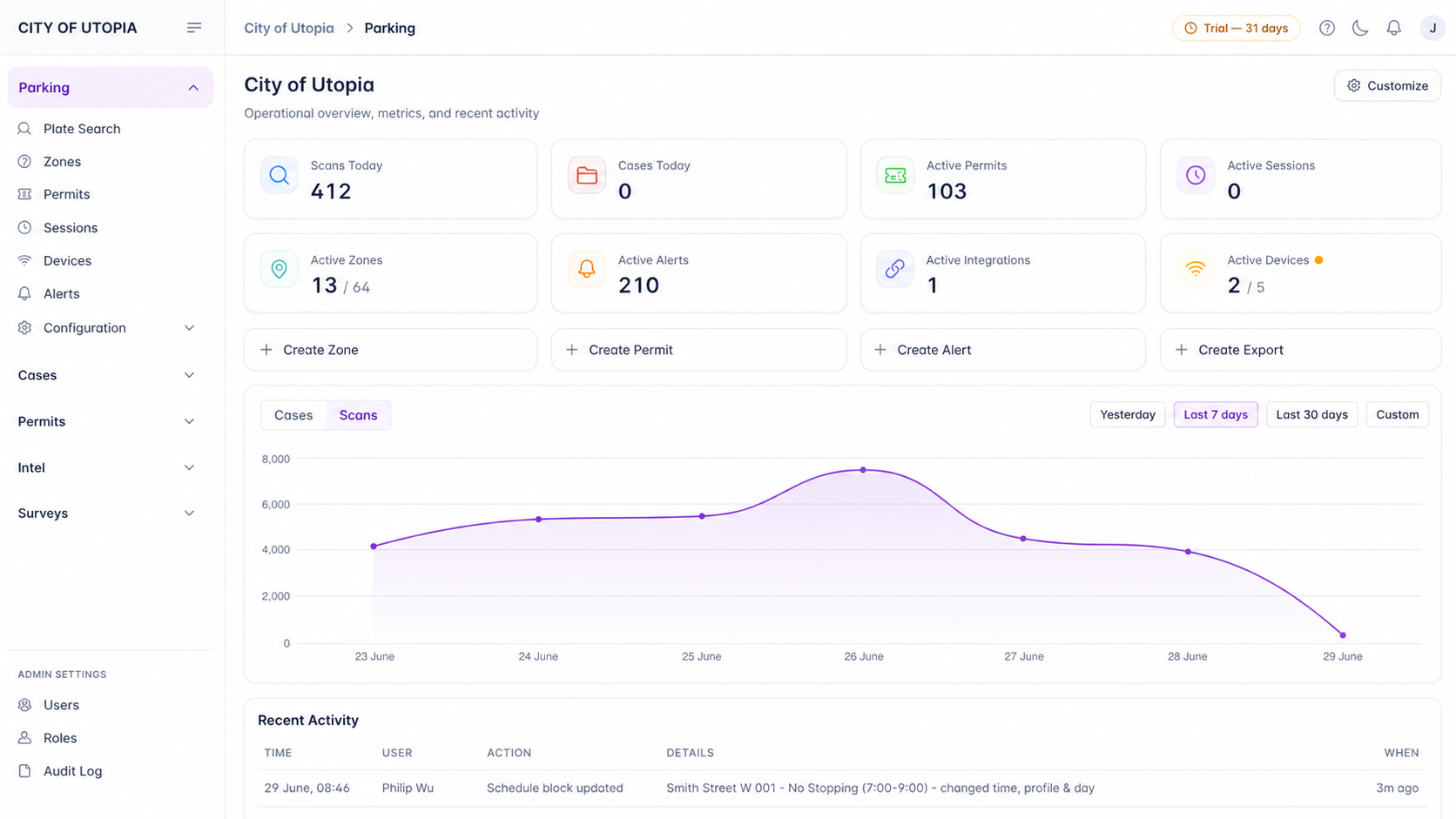Screen dimensions: 1456x819
Task: Click the Cases Today folder card icon
Action: (587, 175)
